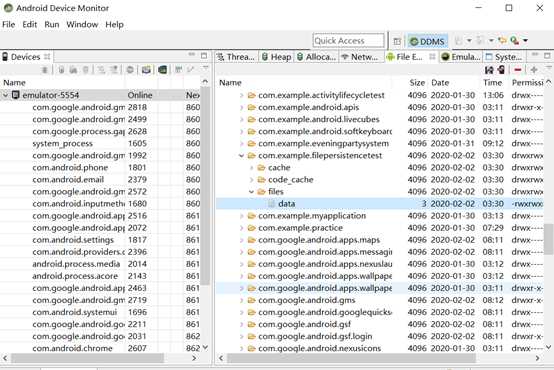Maximize the Devices panel
This screenshot has height=370, width=554.
click(204, 56)
